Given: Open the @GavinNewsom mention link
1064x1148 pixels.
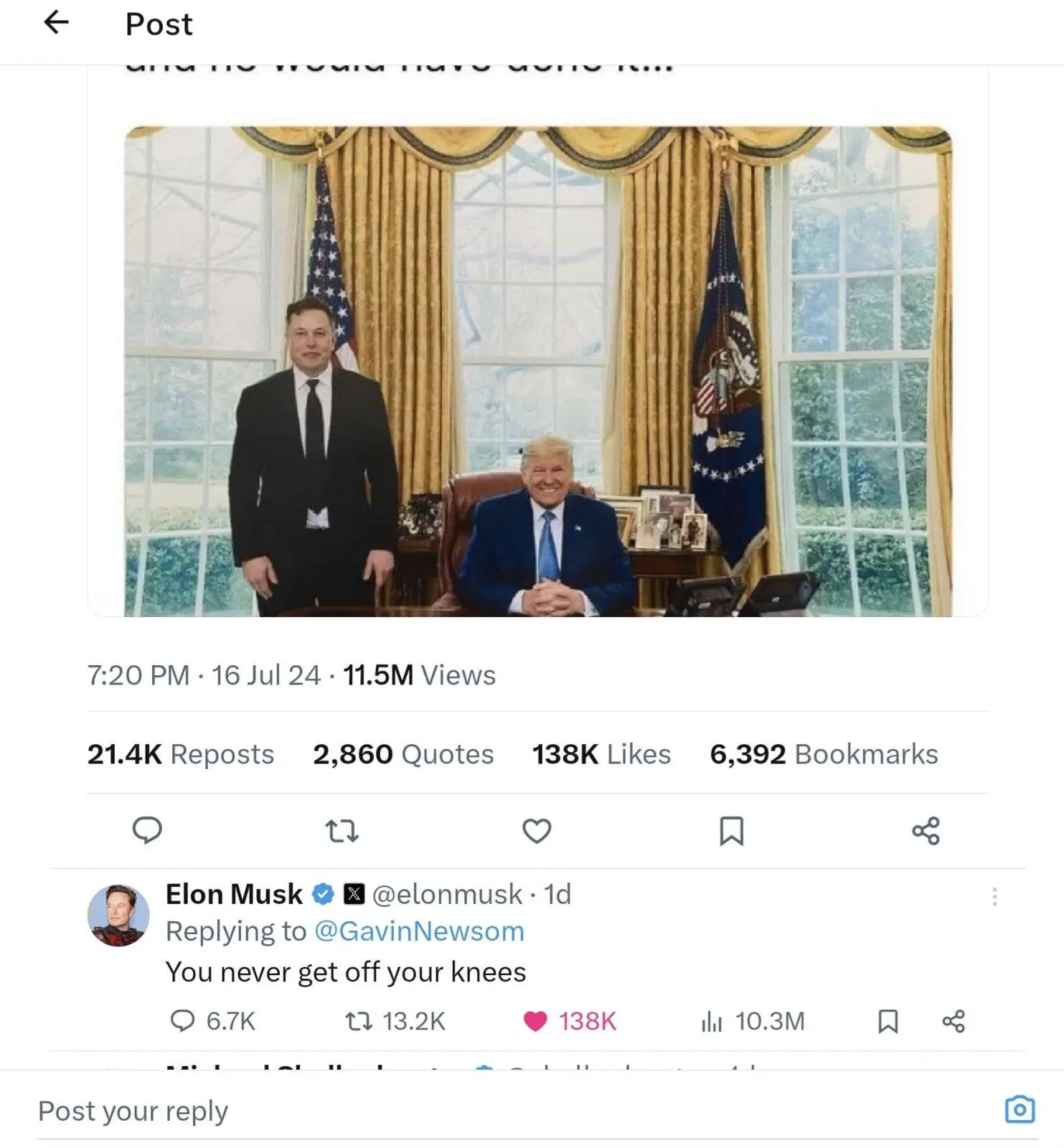Looking at the screenshot, I should click(x=420, y=931).
